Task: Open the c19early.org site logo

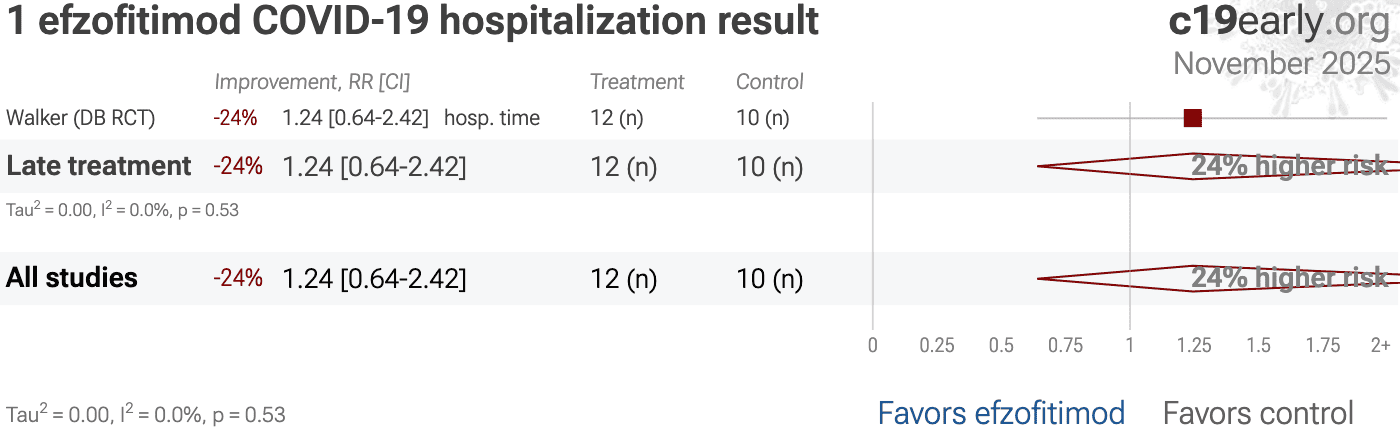Action: click(1278, 22)
